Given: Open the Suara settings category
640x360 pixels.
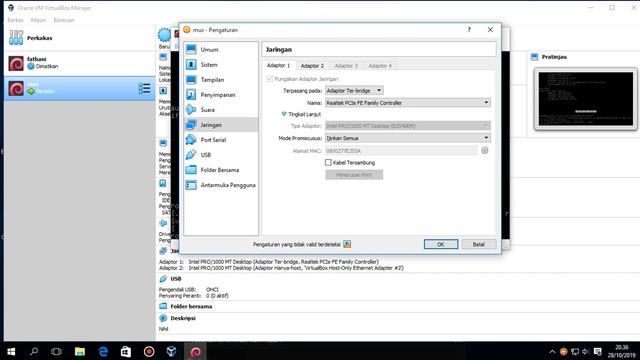Looking at the screenshot, I should 221,110.
